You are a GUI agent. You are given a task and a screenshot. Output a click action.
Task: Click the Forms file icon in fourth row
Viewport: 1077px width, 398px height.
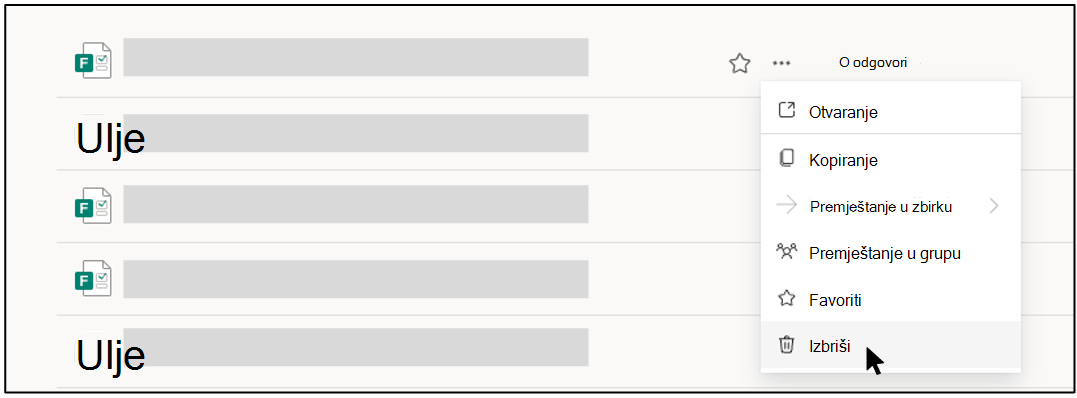pyautogui.click(x=93, y=278)
